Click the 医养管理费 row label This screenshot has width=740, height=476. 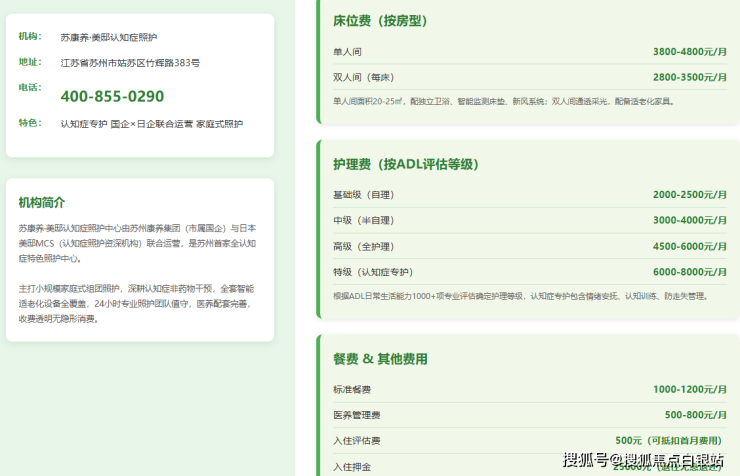(x=357, y=415)
